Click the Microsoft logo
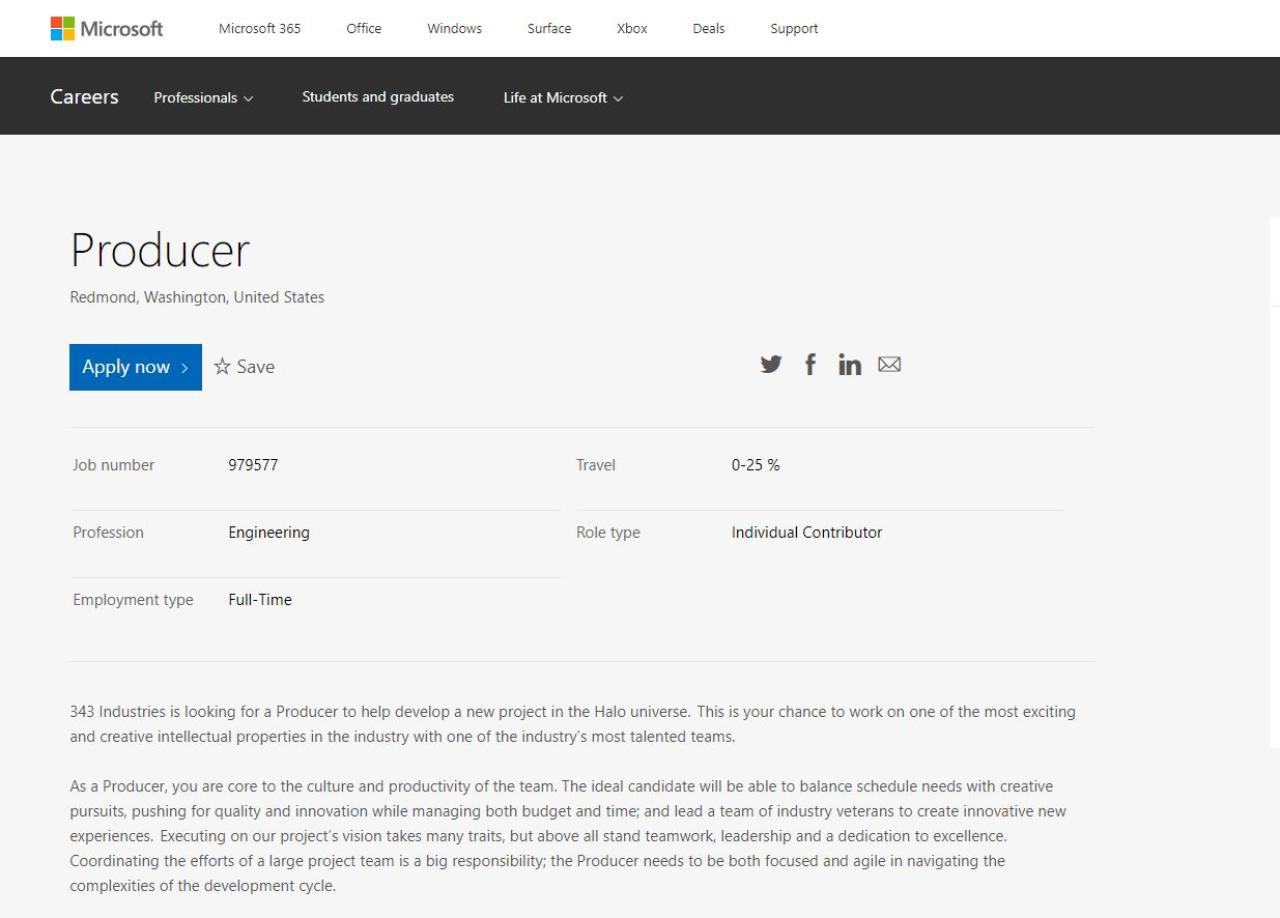 tap(106, 28)
